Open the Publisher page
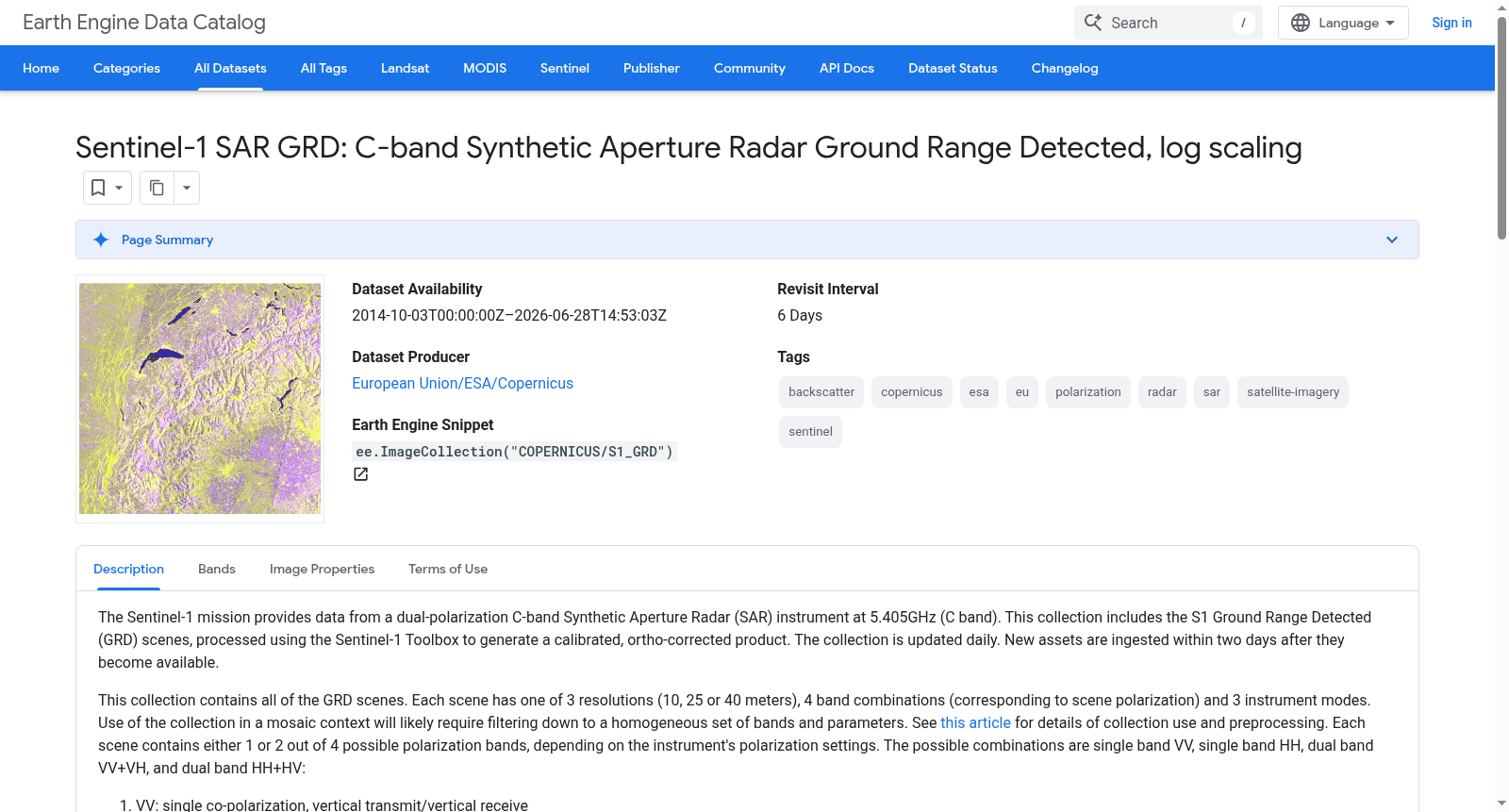Image resolution: width=1509 pixels, height=812 pixels. [x=652, y=68]
